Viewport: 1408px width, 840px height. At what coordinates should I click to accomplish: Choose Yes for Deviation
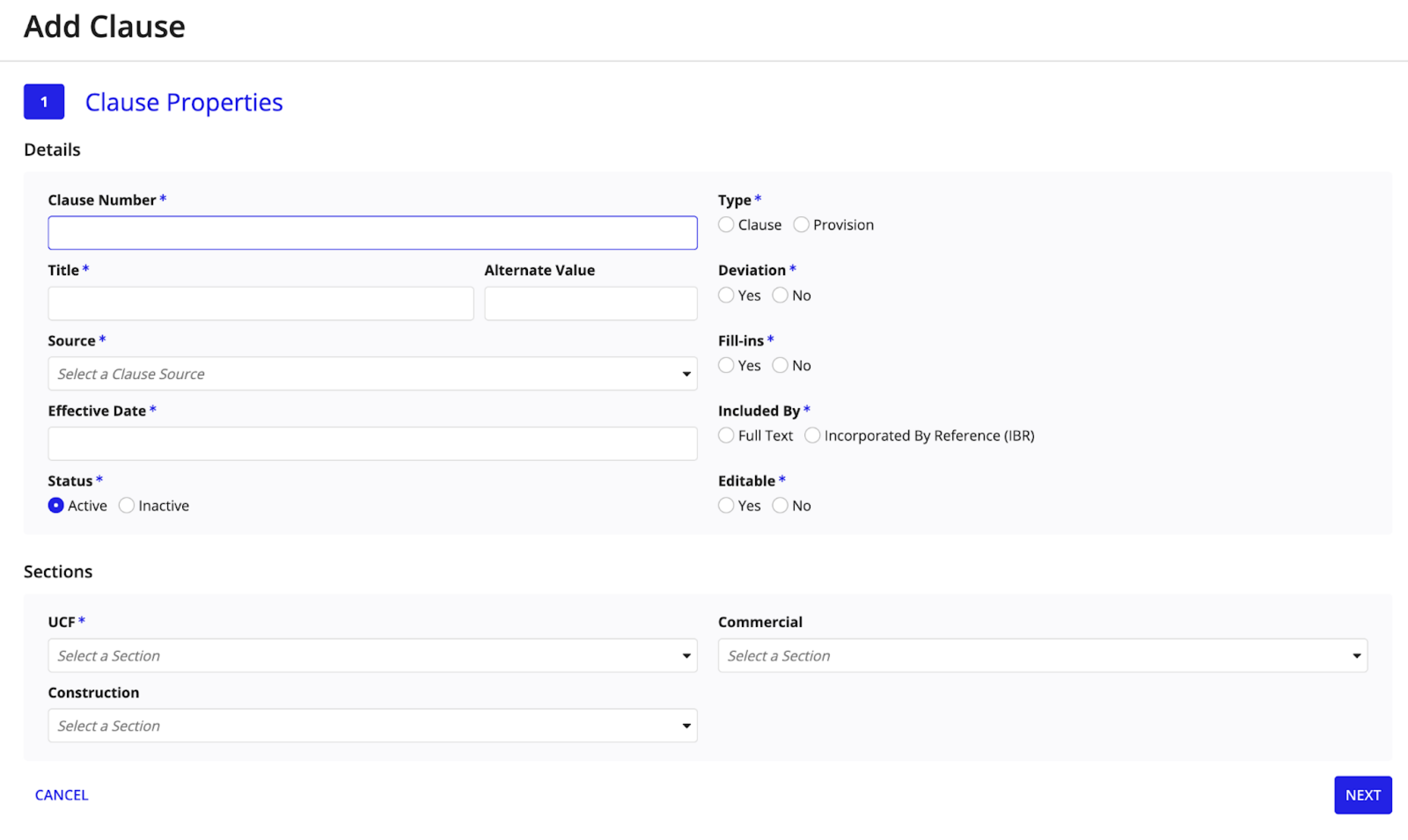click(726, 296)
